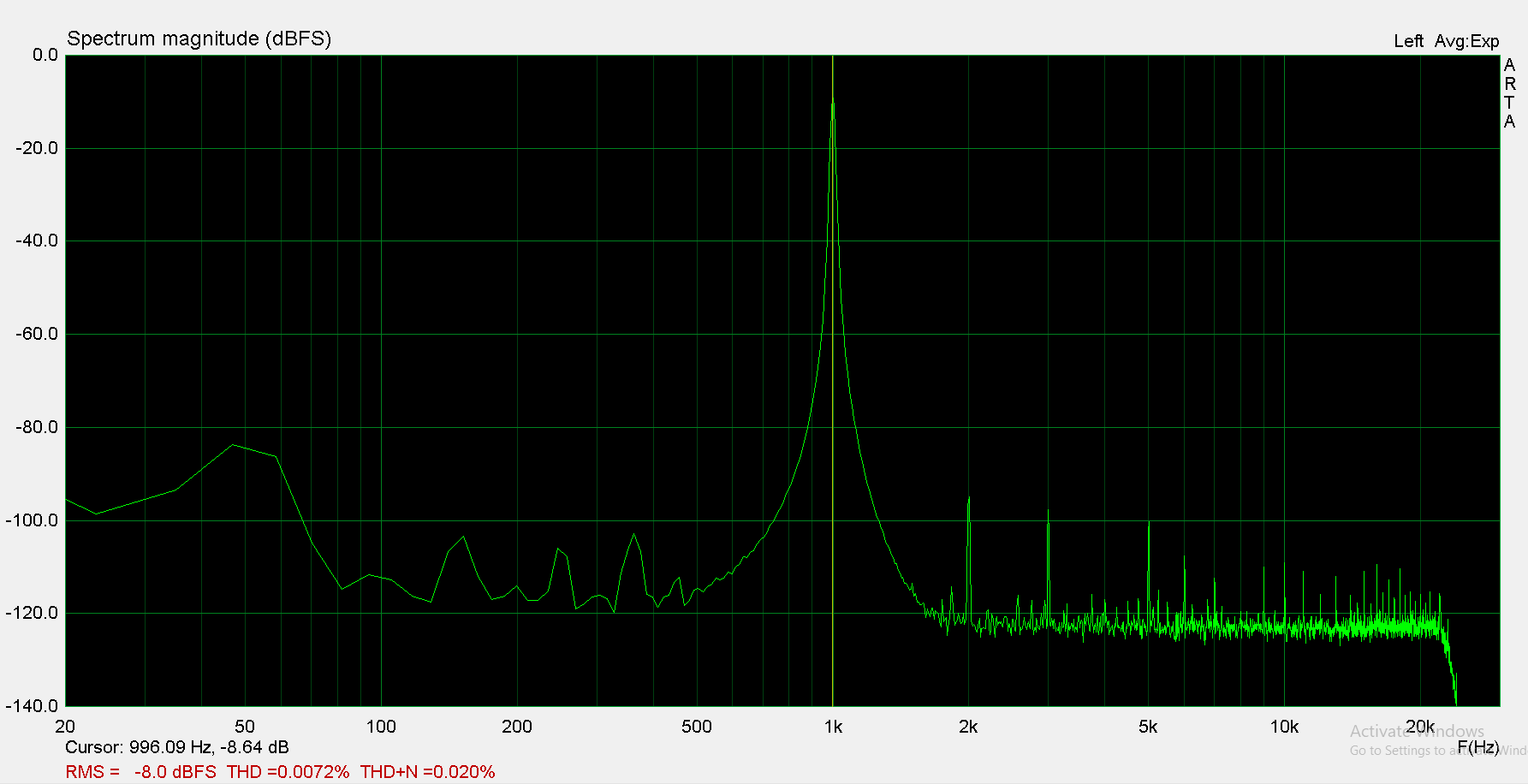Click the '2k' frequency axis label
The image size is (1528, 784).
[x=968, y=727]
